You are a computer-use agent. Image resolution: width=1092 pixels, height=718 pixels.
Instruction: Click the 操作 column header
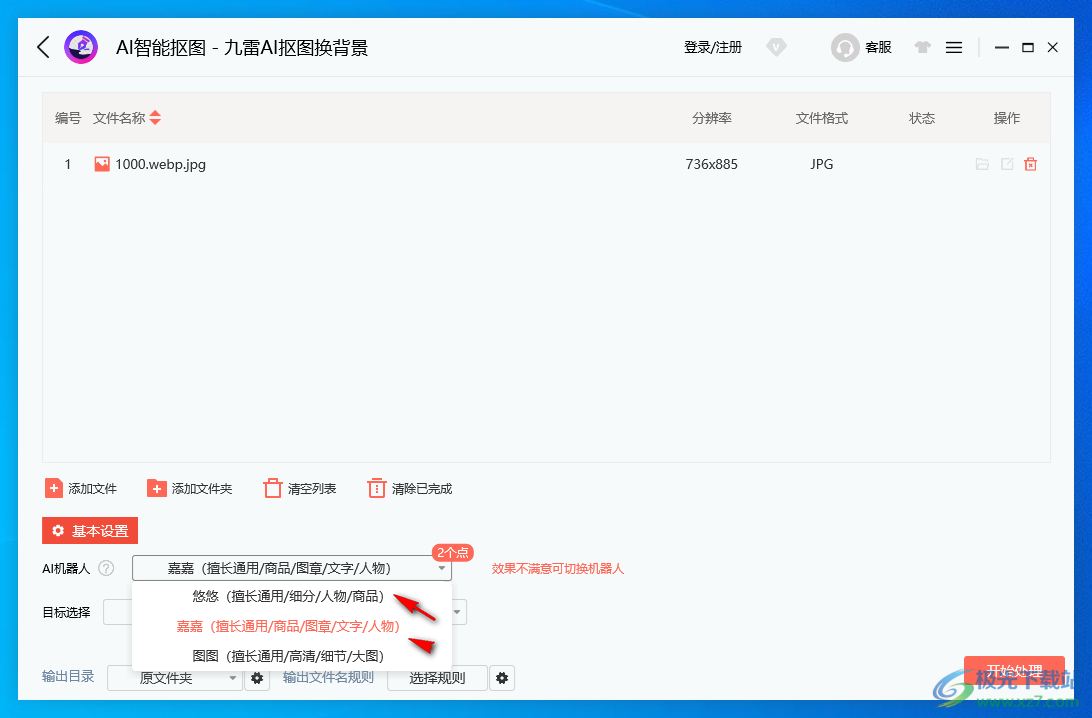[x=1007, y=118]
